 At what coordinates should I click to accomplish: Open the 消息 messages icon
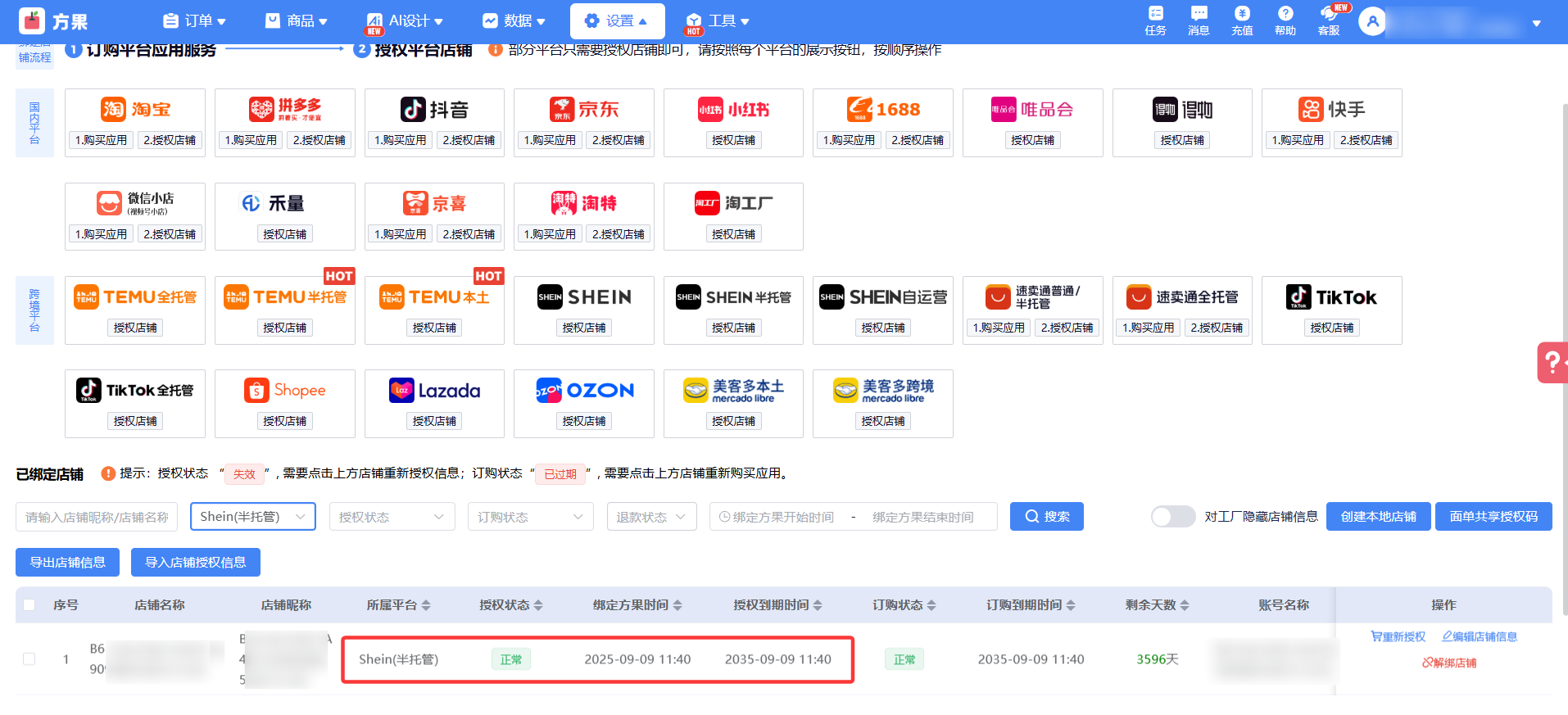click(x=1199, y=20)
